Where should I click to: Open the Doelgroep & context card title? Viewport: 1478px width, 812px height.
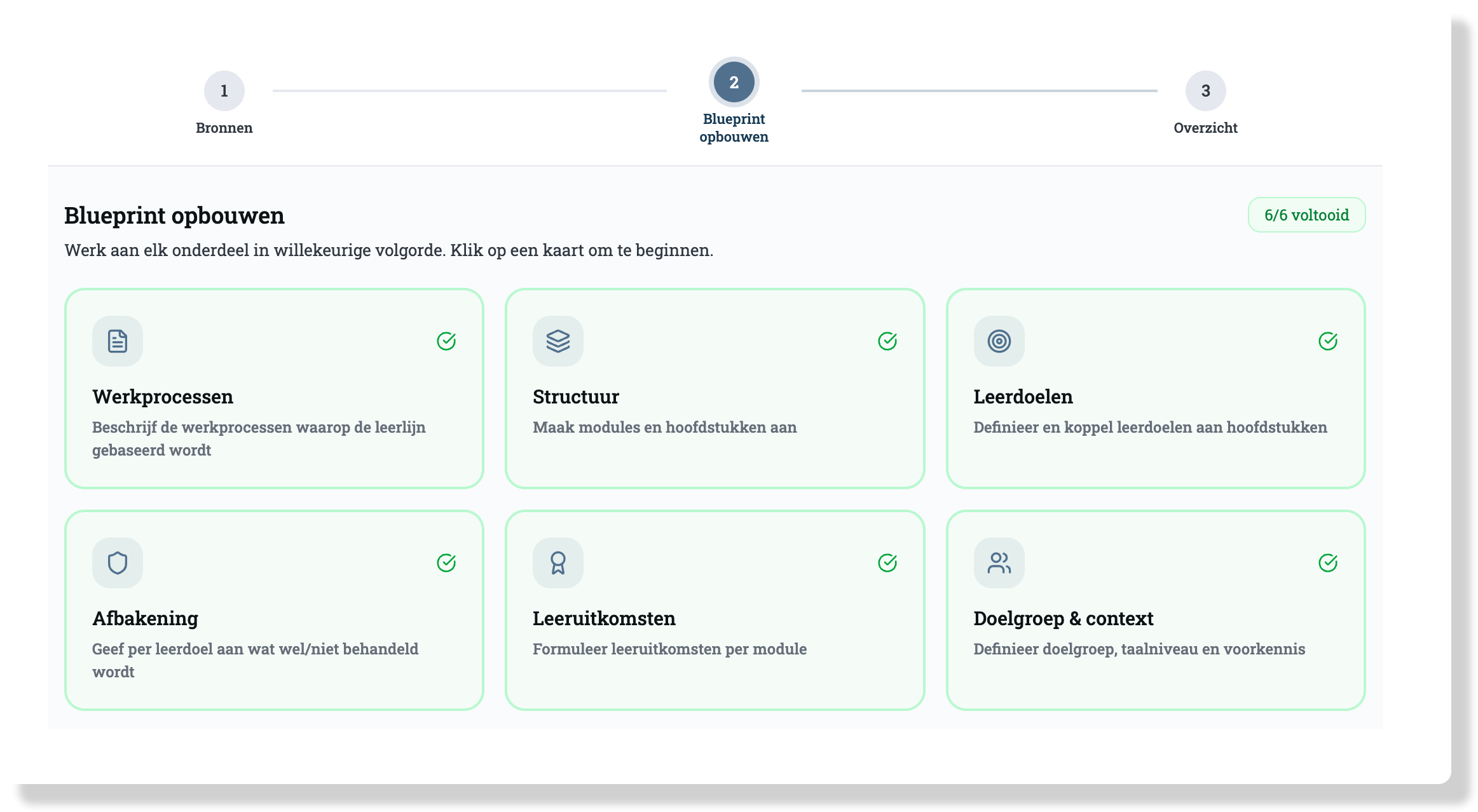[1063, 618]
